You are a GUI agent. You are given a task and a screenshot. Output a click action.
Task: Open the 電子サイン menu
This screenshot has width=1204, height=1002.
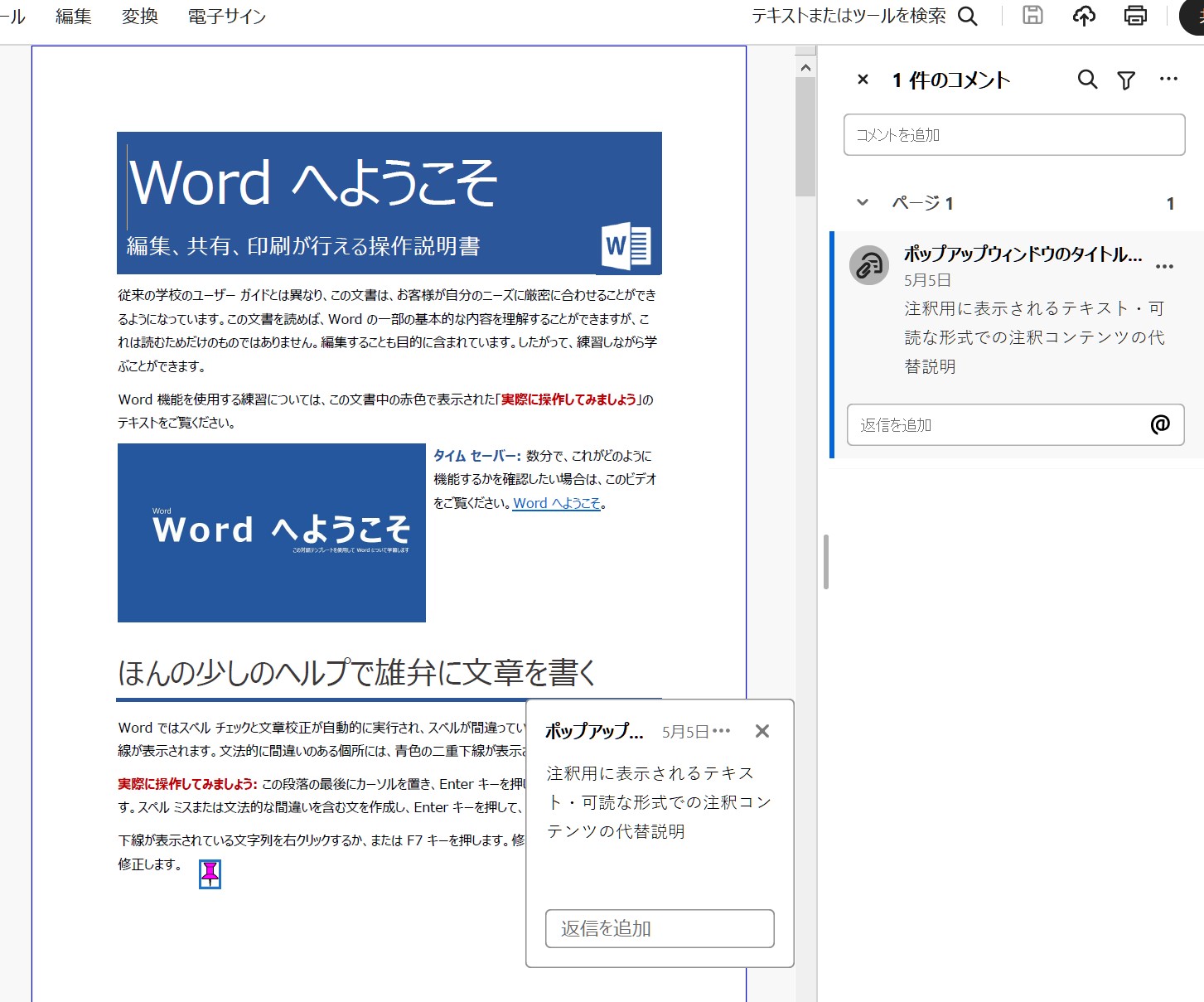point(227,16)
